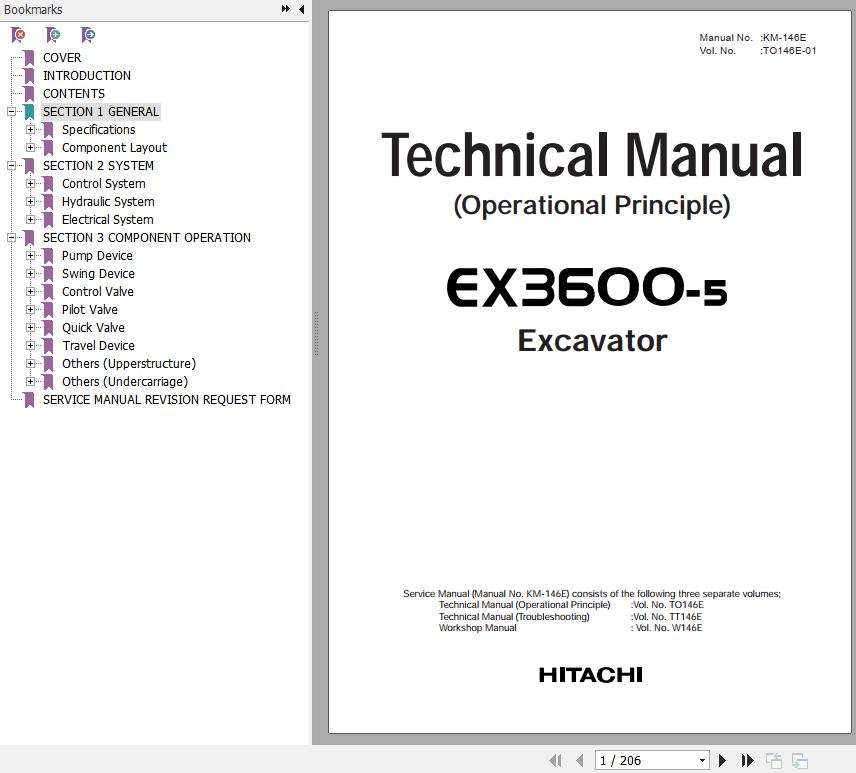Open SERVICE MANUAL REVISION REQUEST FORM bookmark
This screenshot has width=856, height=773.
(x=167, y=400)
